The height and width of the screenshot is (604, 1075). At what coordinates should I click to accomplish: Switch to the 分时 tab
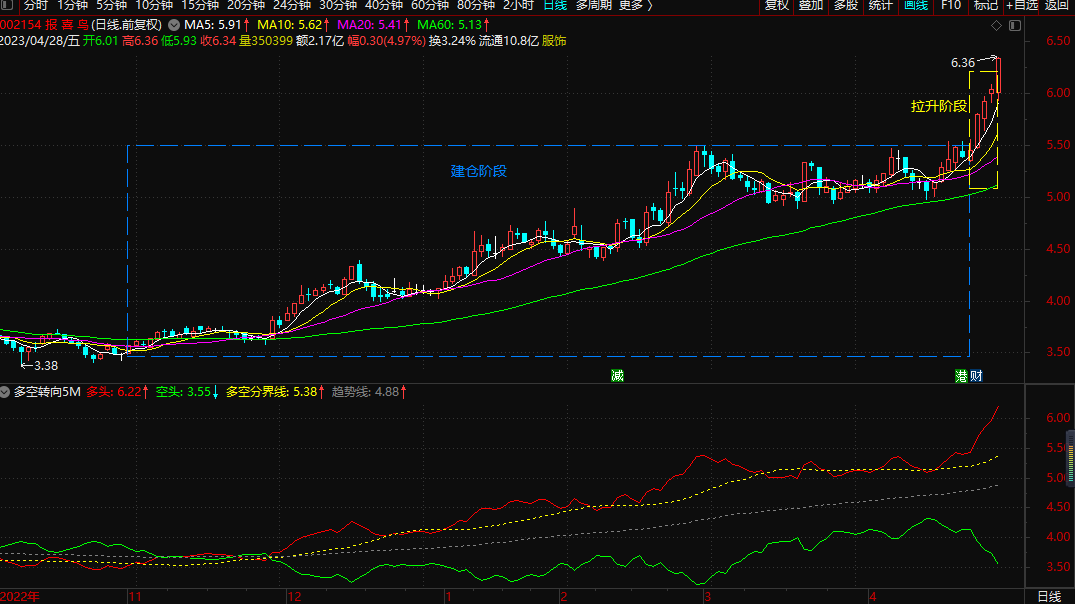(x=35, y=6)
